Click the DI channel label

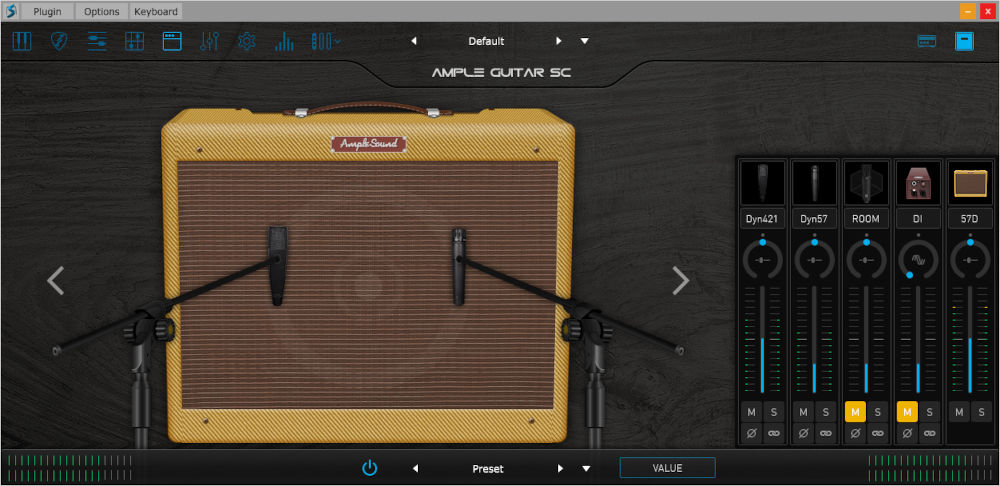click(918, 219)
